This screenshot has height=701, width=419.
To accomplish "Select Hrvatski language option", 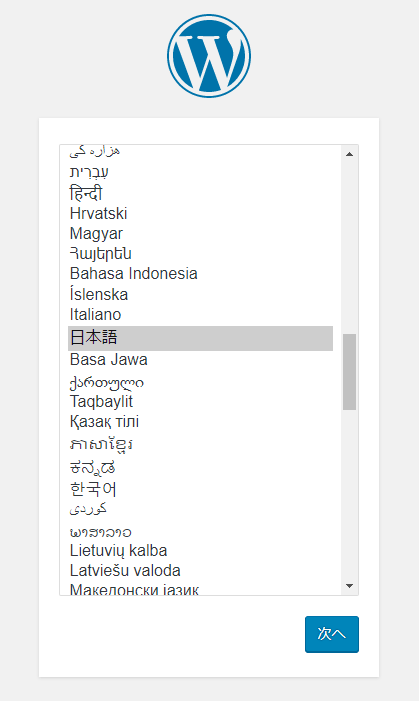I will click(200, 214).
